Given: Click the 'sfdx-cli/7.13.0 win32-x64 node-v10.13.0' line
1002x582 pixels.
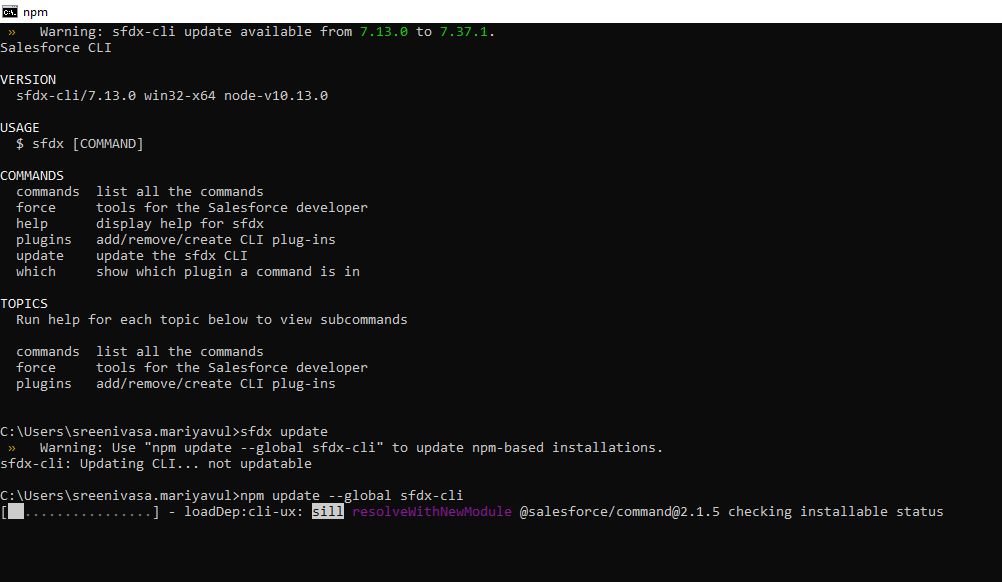Looking at the screenshot, I should pyautogui.click(x=172, y=96).
